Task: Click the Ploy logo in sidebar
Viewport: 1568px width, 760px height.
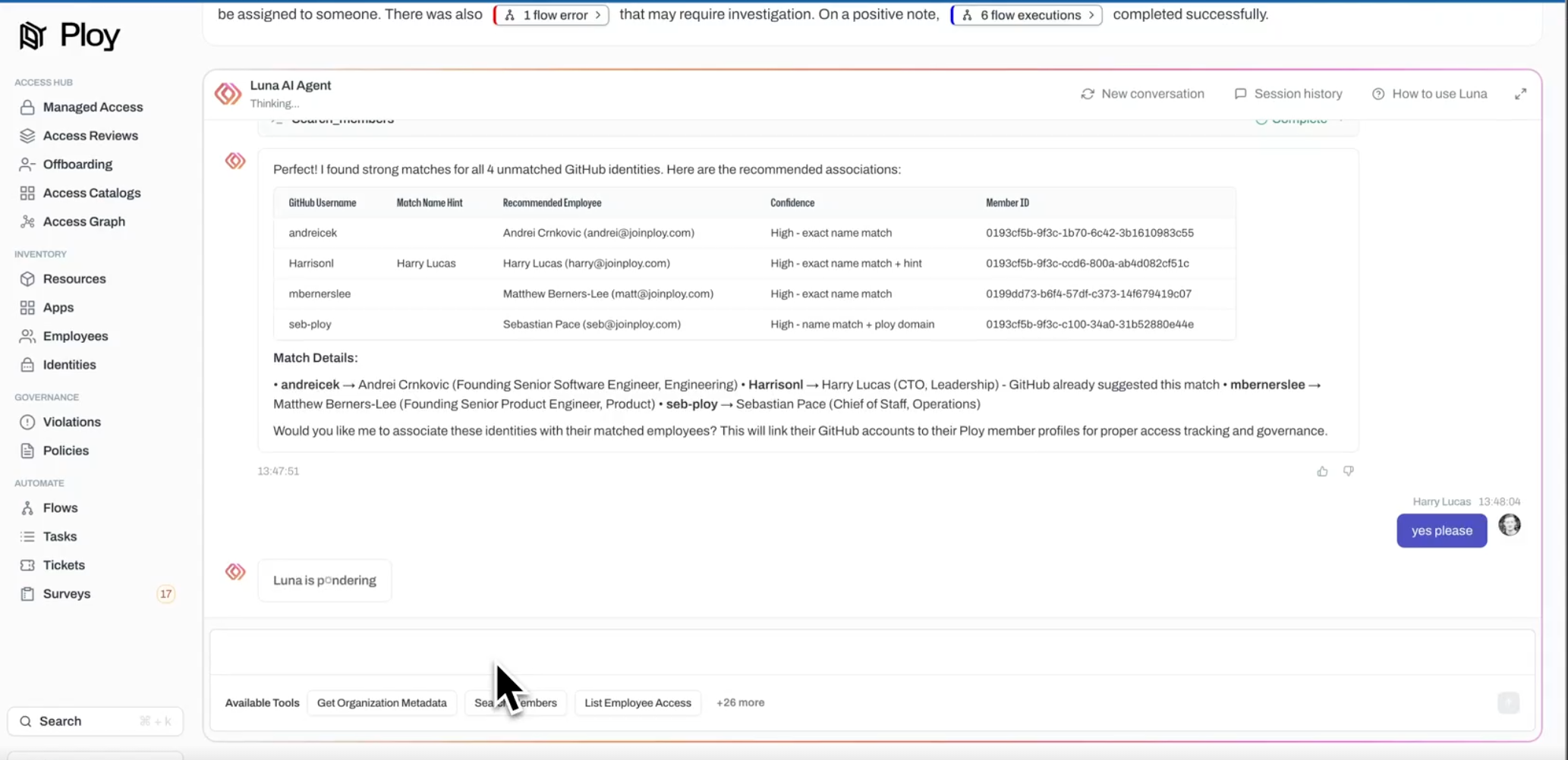Action: [70, 36]
